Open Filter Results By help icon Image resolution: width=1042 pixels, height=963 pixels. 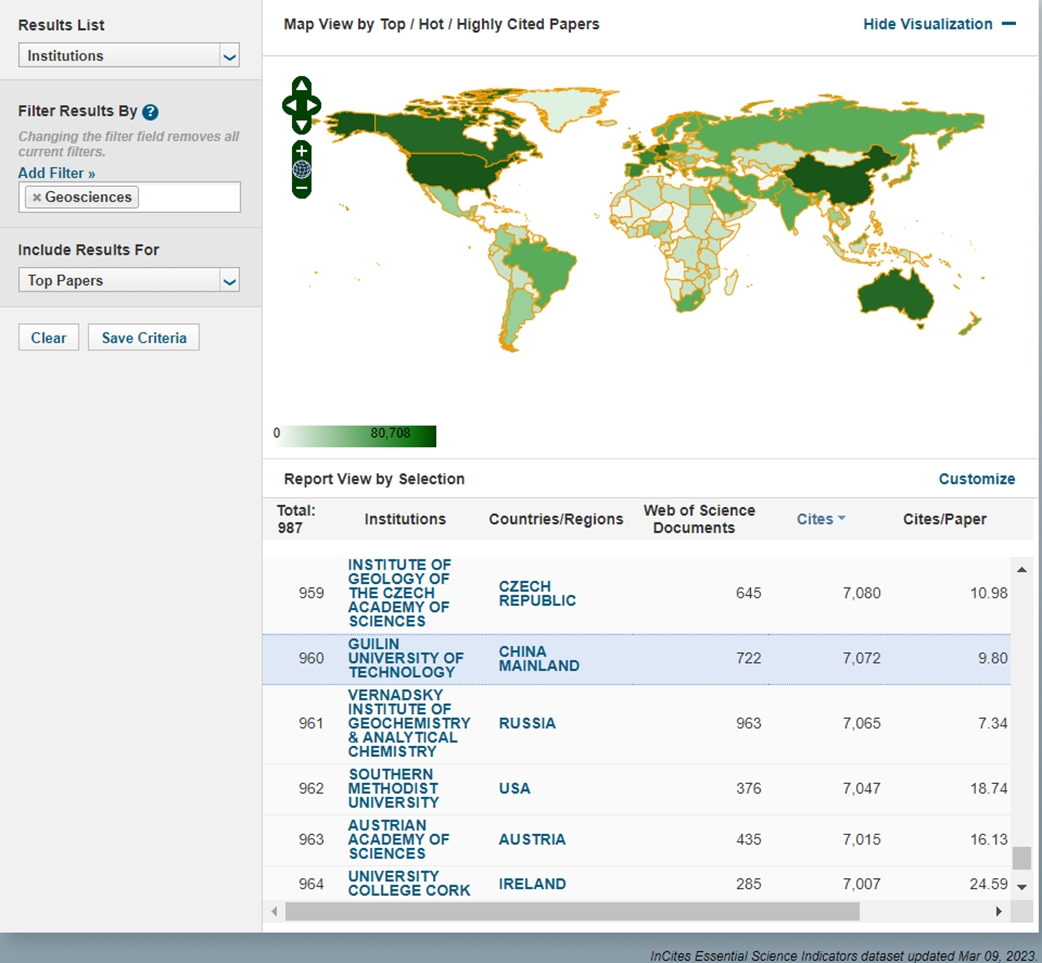pos(150,112)
